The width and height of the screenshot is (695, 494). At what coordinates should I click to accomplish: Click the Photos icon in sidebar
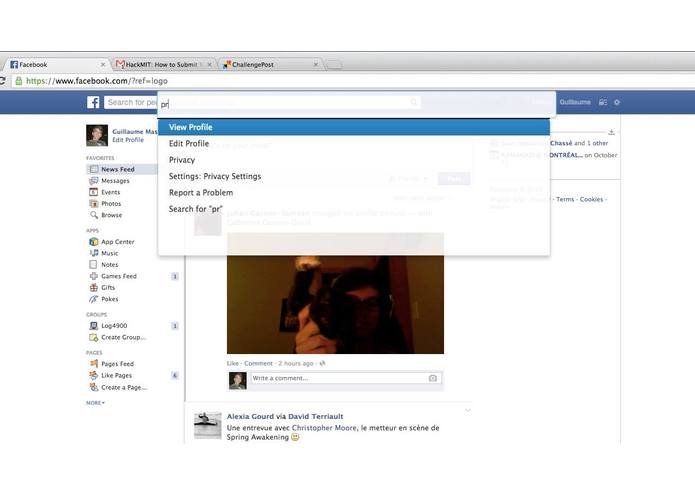[x=94, y=204]
